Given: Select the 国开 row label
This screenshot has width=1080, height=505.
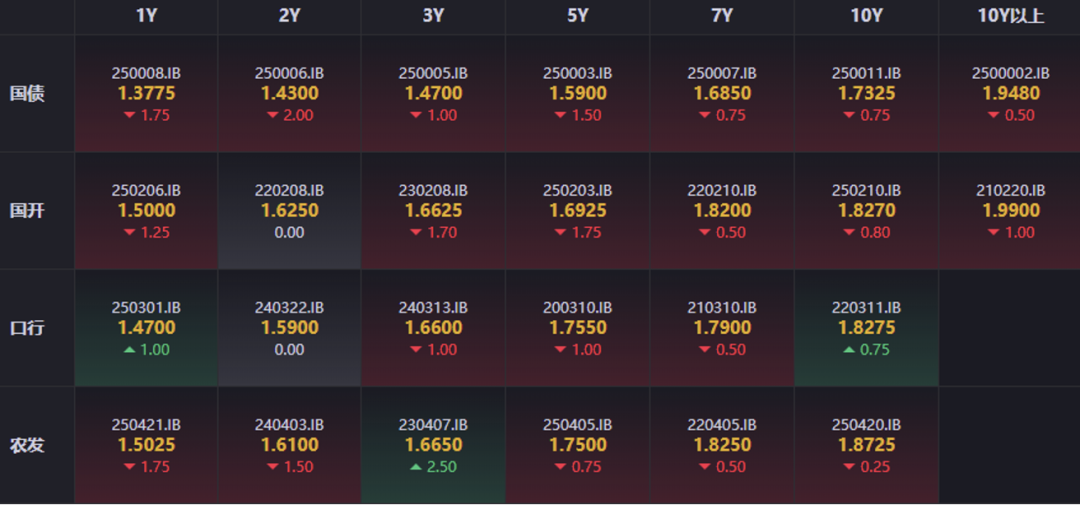Looking at the screenshot, I should click(27, 211).
